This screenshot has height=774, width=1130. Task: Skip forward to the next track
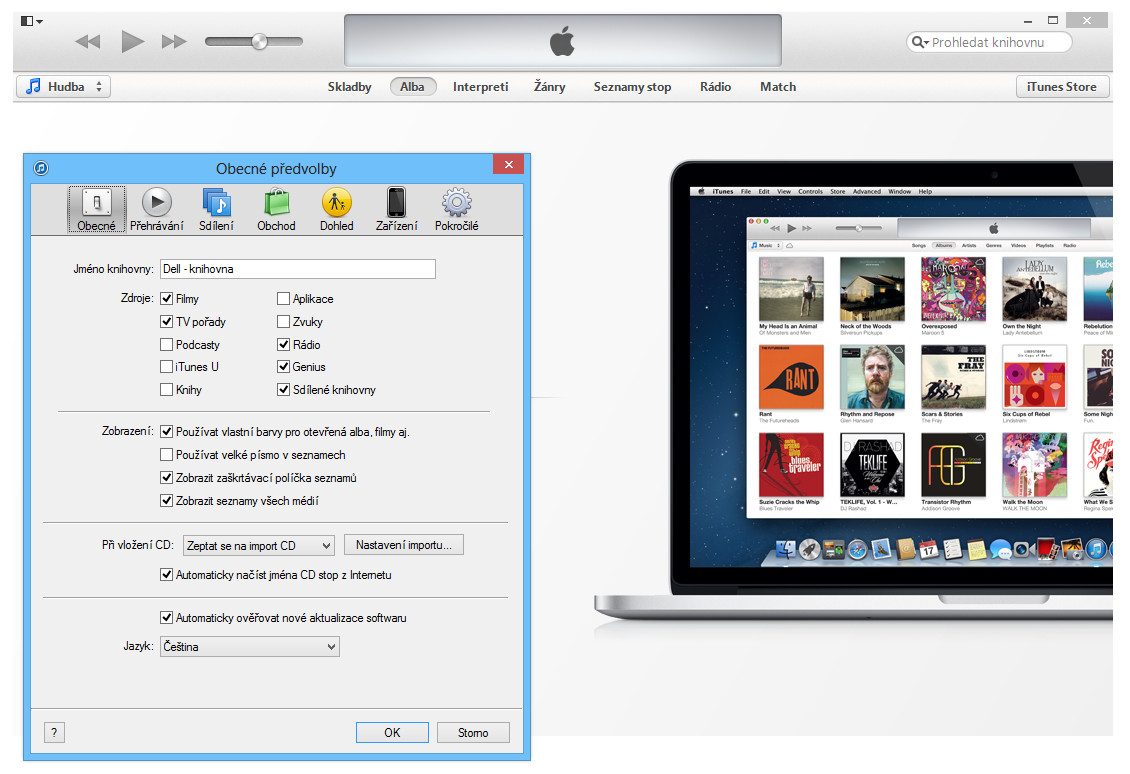click(x=174, y=42)
